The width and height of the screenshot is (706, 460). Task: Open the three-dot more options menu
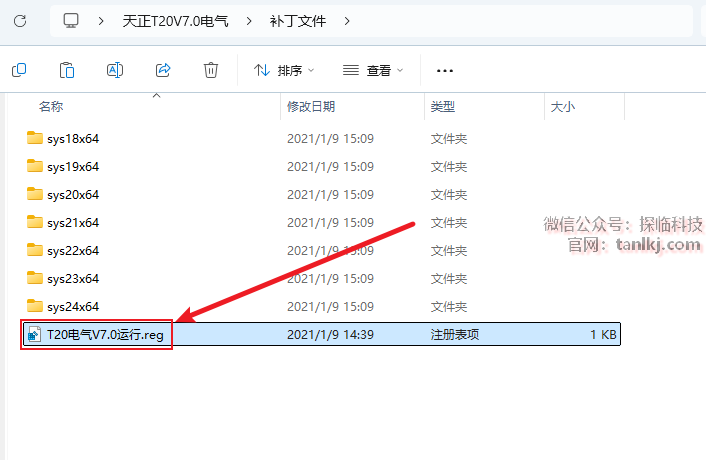tap(446, 71)
